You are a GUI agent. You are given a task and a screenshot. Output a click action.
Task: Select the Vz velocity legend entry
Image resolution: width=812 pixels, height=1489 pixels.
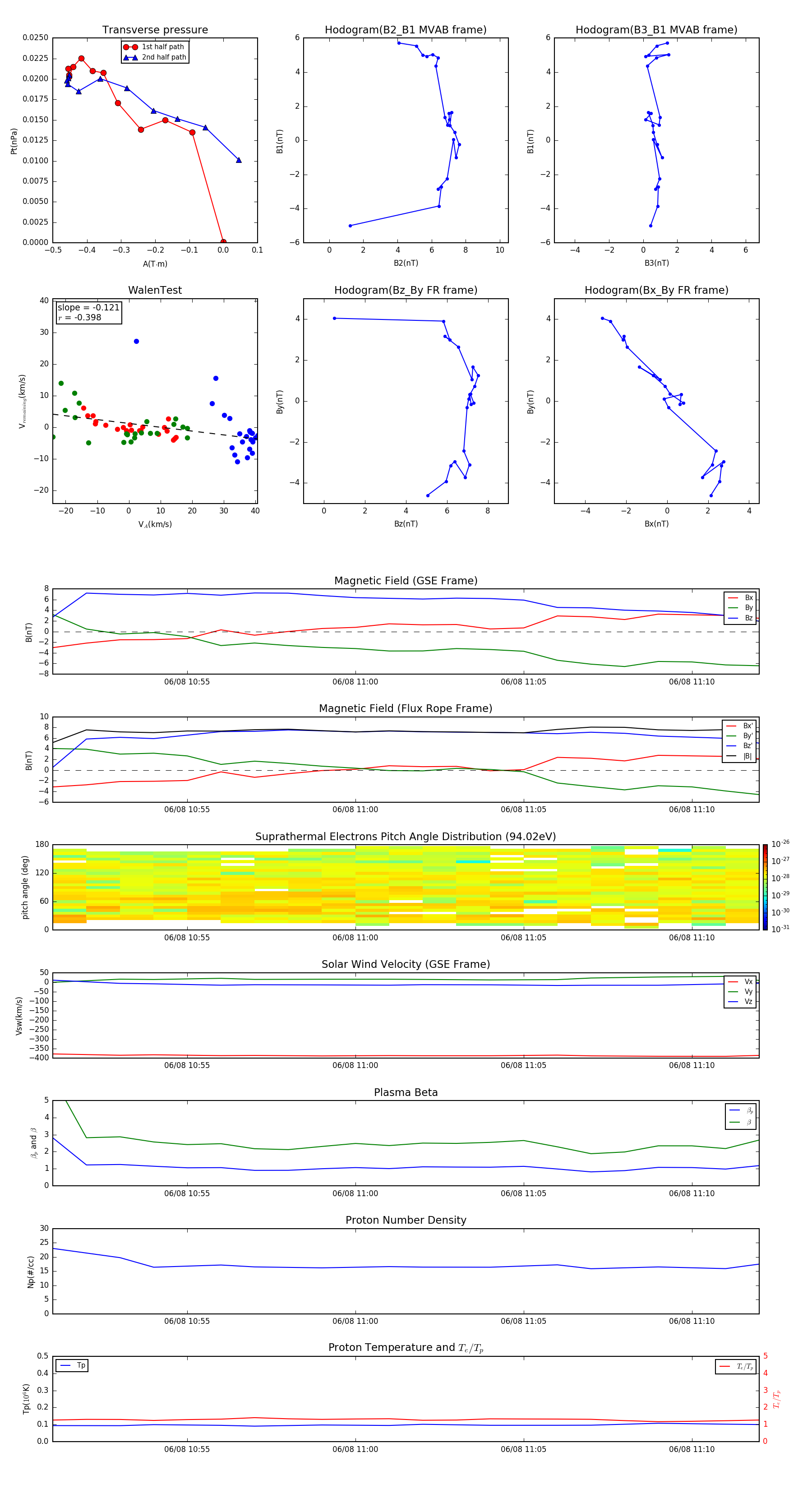coord(740,1002)
